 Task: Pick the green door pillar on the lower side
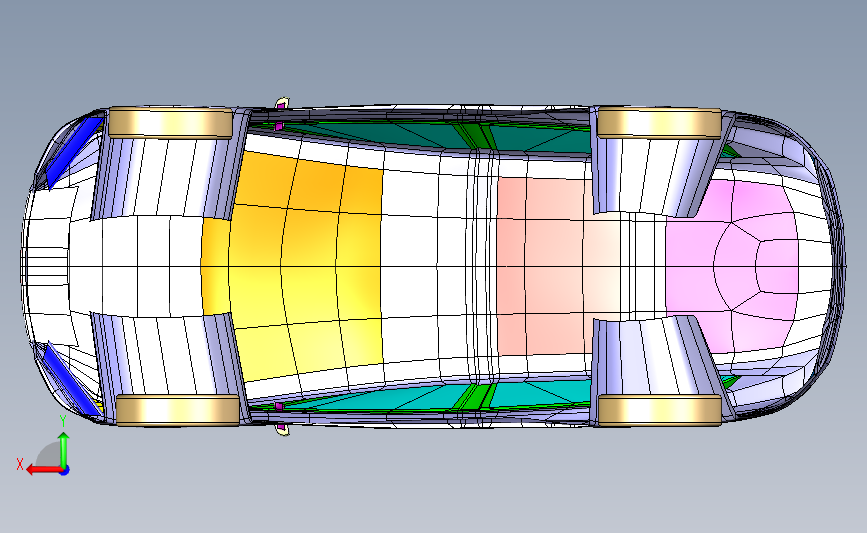coord(474,396)
